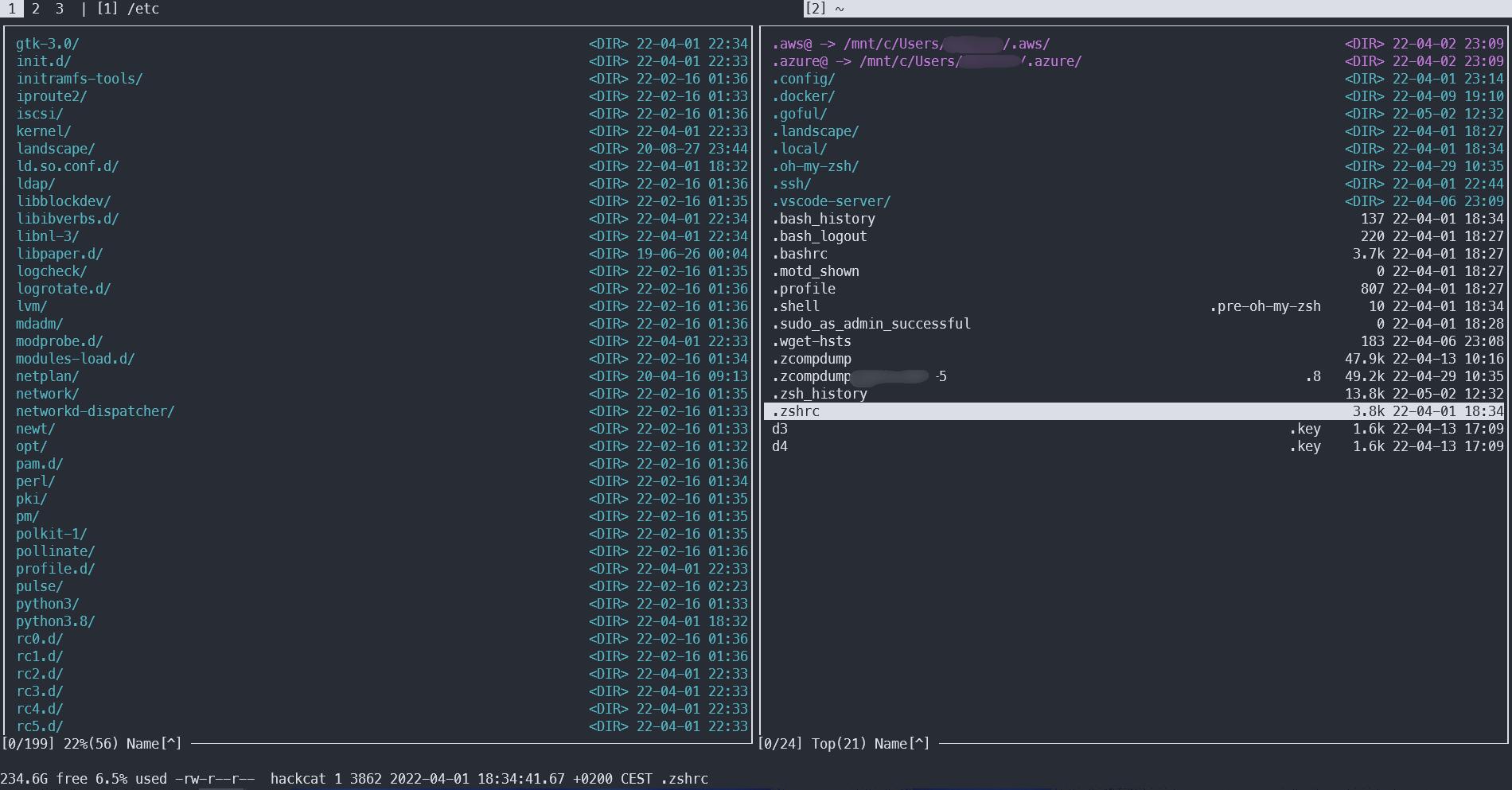Select the libnl-3/ directory
1512x790 pixels.
(382, 236)
